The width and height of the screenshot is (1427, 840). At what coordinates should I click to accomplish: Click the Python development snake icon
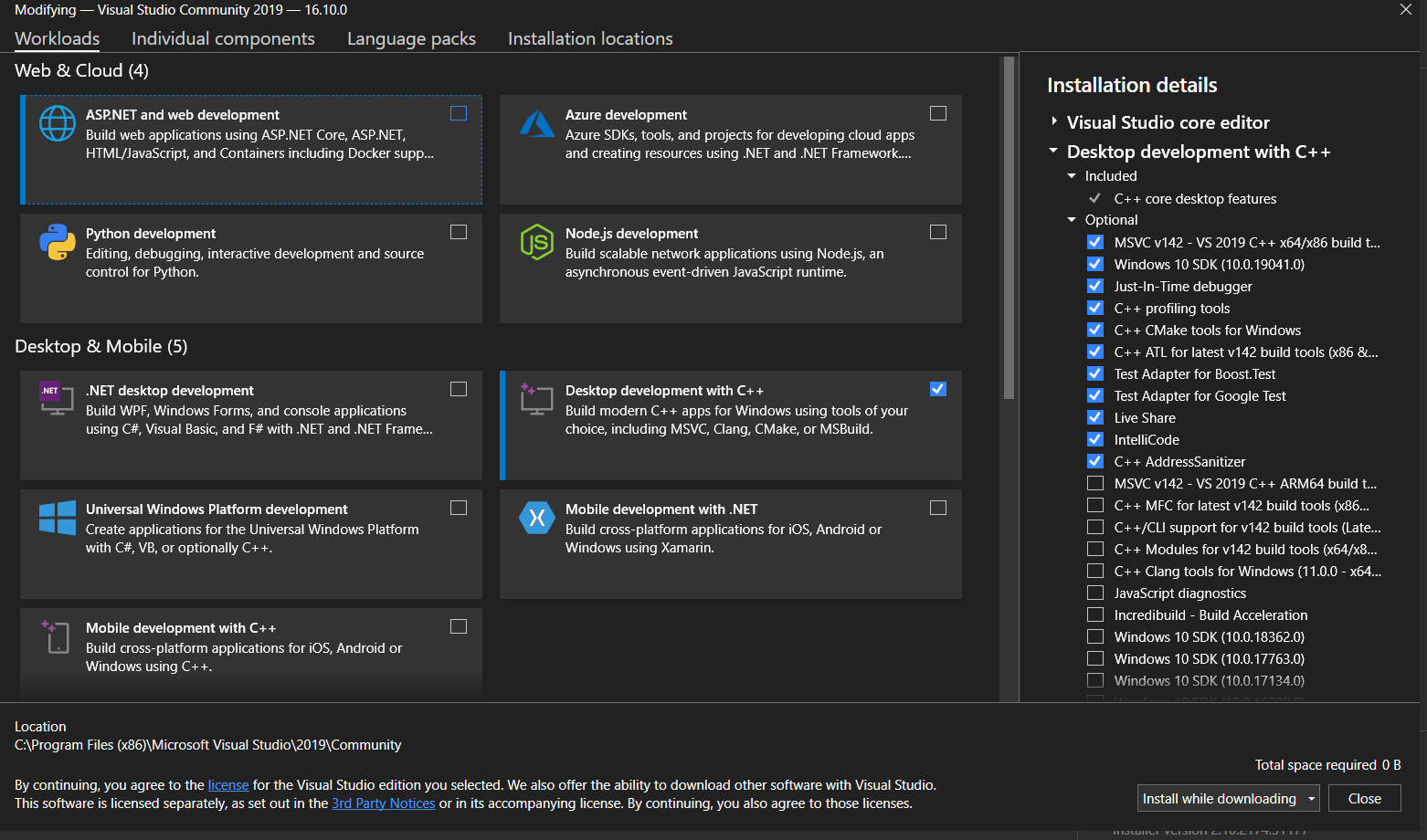58,242
